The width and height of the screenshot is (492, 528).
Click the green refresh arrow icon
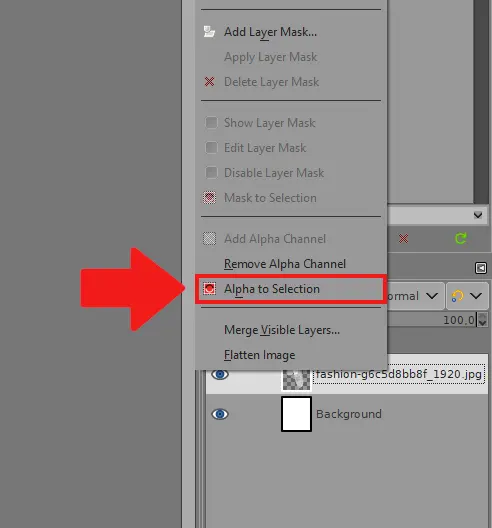pos(460,239)
